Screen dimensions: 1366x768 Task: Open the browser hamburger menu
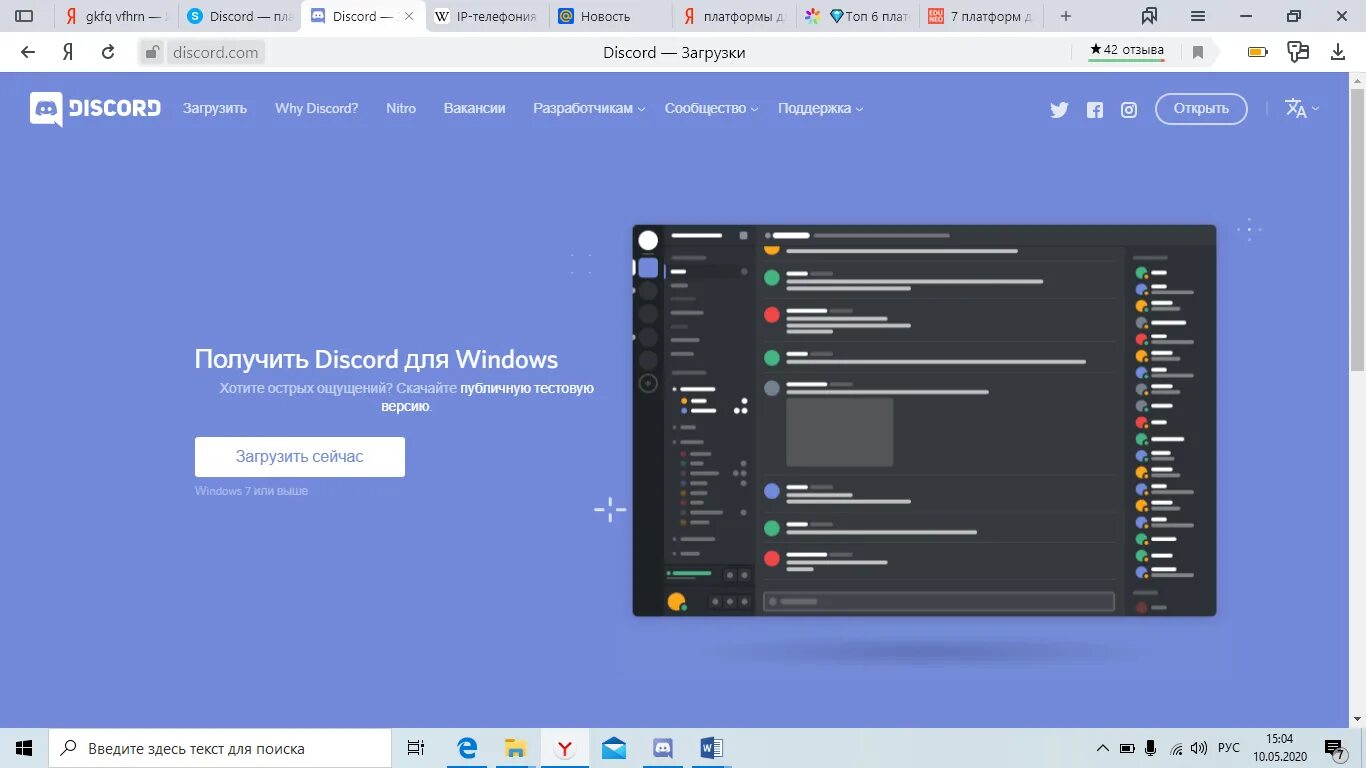tap(1198, 16)
